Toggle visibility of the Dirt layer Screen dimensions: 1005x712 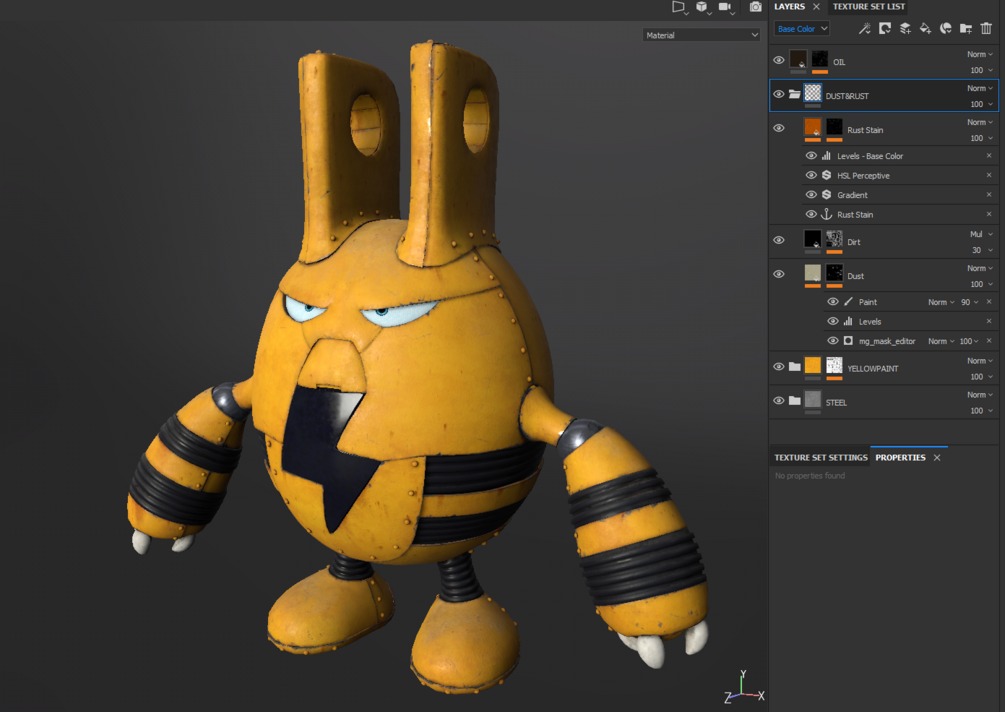[779, 241]
